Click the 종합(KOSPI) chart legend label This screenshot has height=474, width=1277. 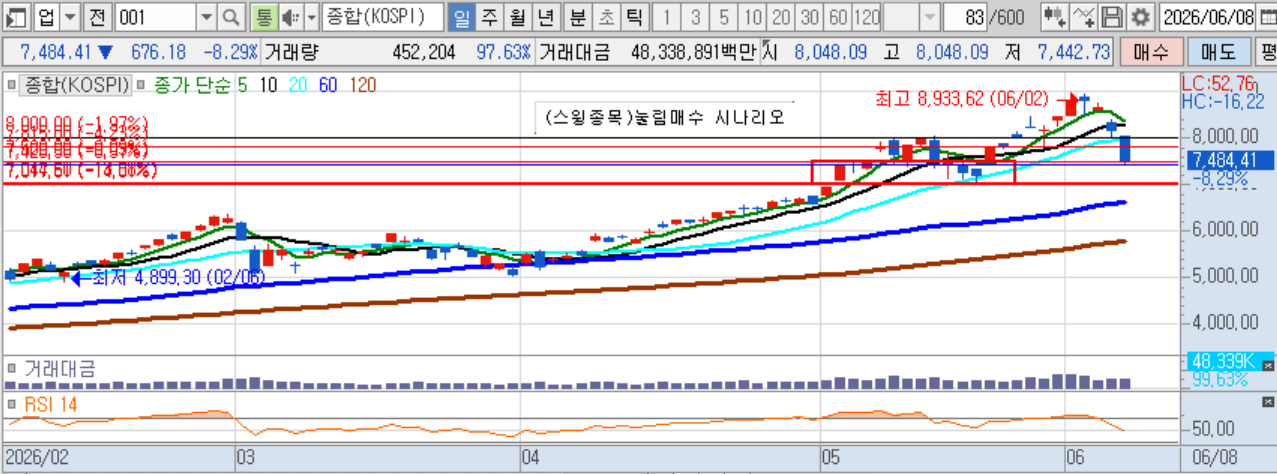point(76,86)
